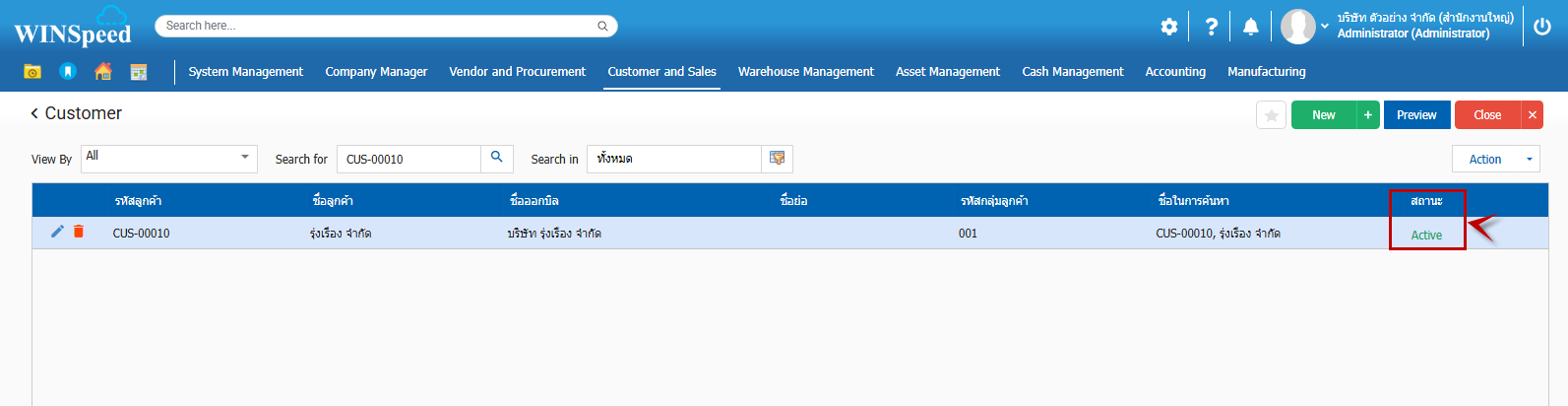1568x406 pixels.
Task: Expand the View By dropdown
Action: tap(244, 158)
